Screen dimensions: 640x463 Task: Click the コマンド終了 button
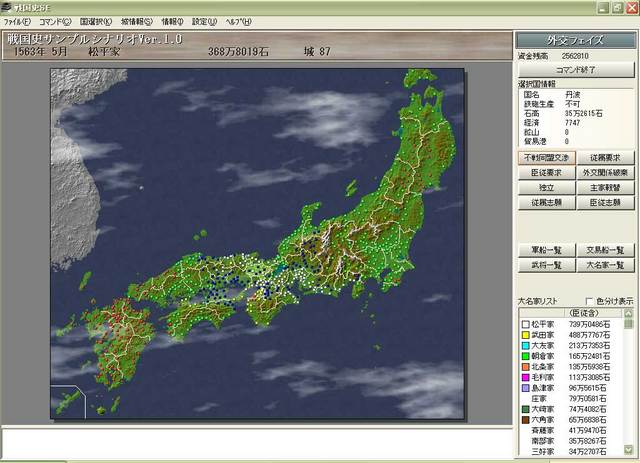(x=576, y=70)
